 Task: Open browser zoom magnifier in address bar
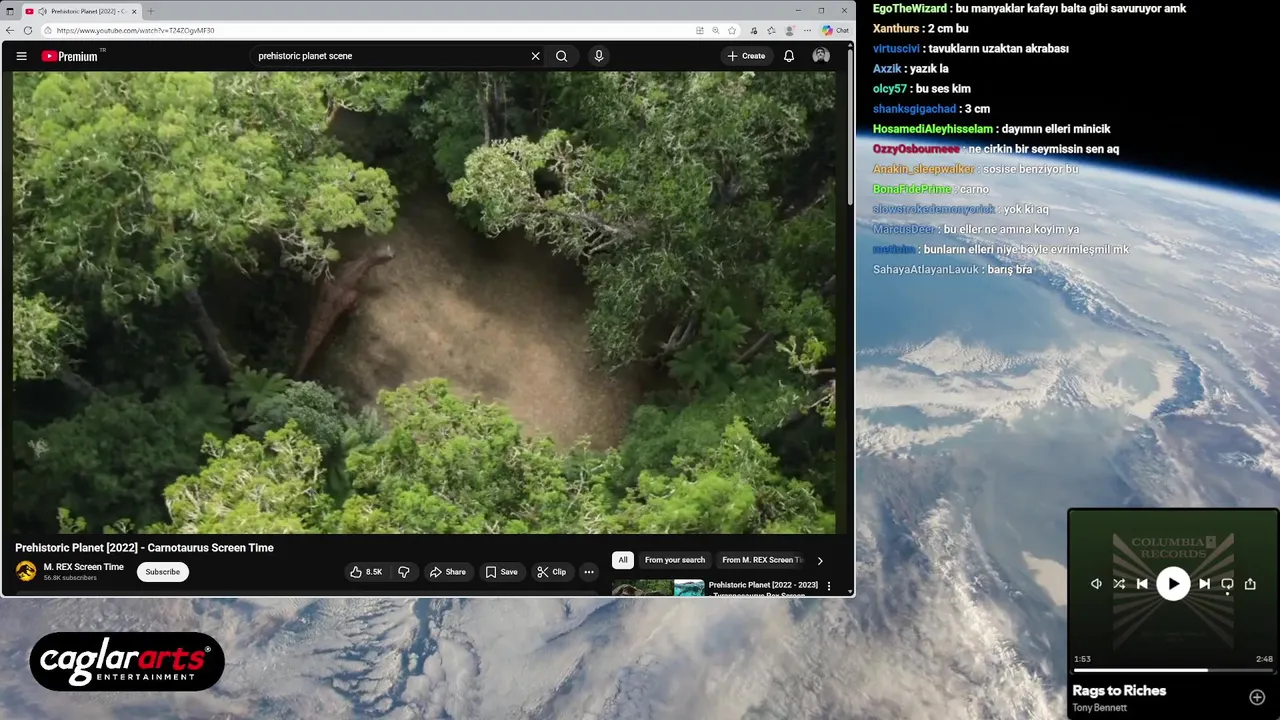(x=716, y=30)
